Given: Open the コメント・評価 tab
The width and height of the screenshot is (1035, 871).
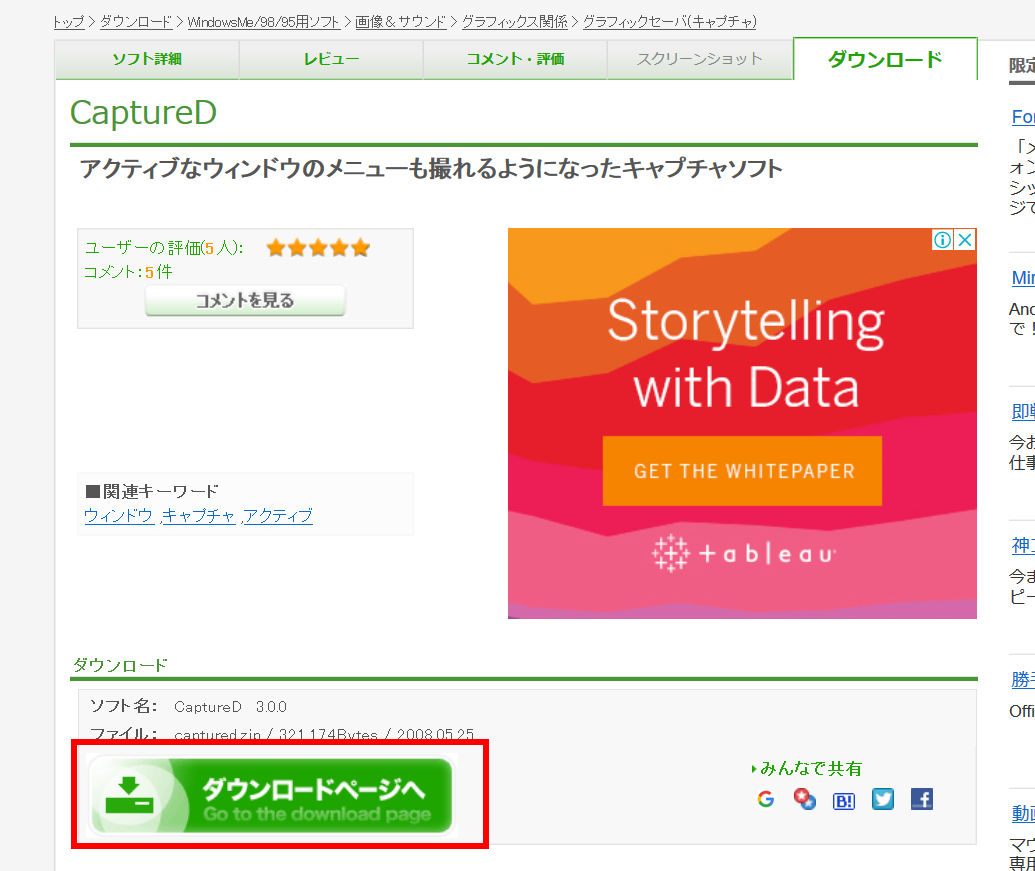Looking at the screenshot, I should pos(515,59).
